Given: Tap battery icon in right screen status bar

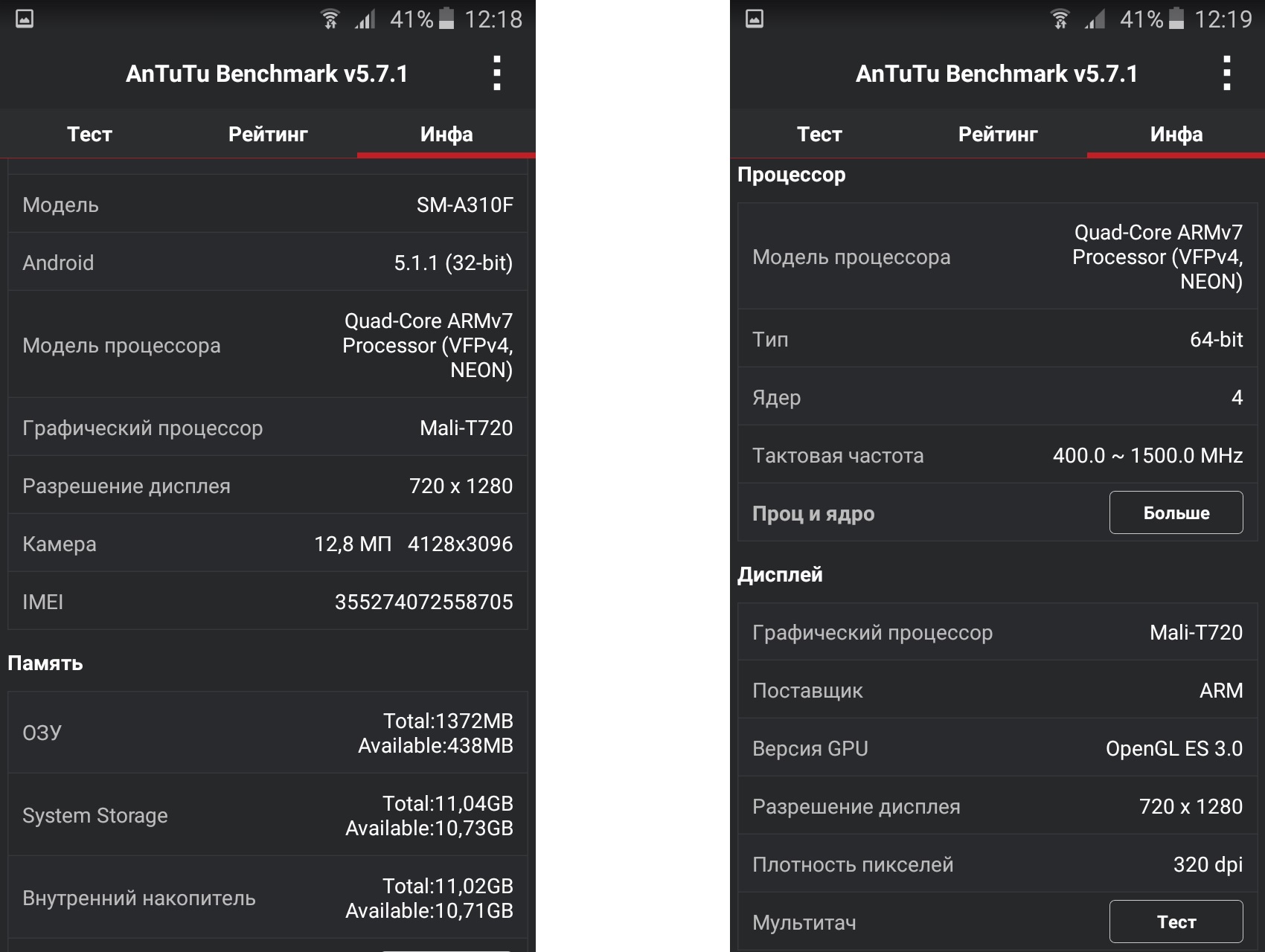Looking at the screenshot, I should point(1176,19).
